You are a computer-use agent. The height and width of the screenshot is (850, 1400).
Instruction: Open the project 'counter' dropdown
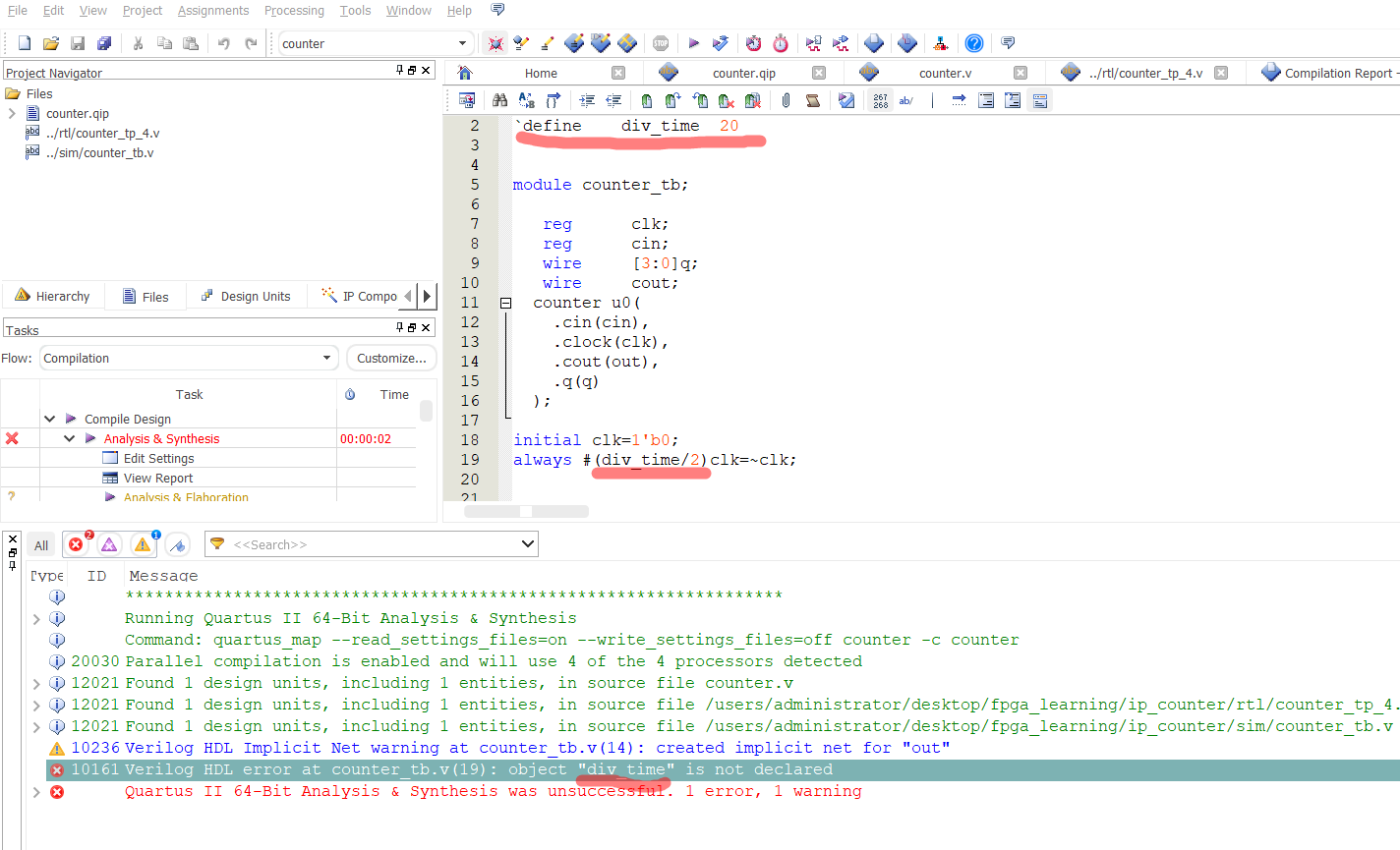[x=462, y=43]
